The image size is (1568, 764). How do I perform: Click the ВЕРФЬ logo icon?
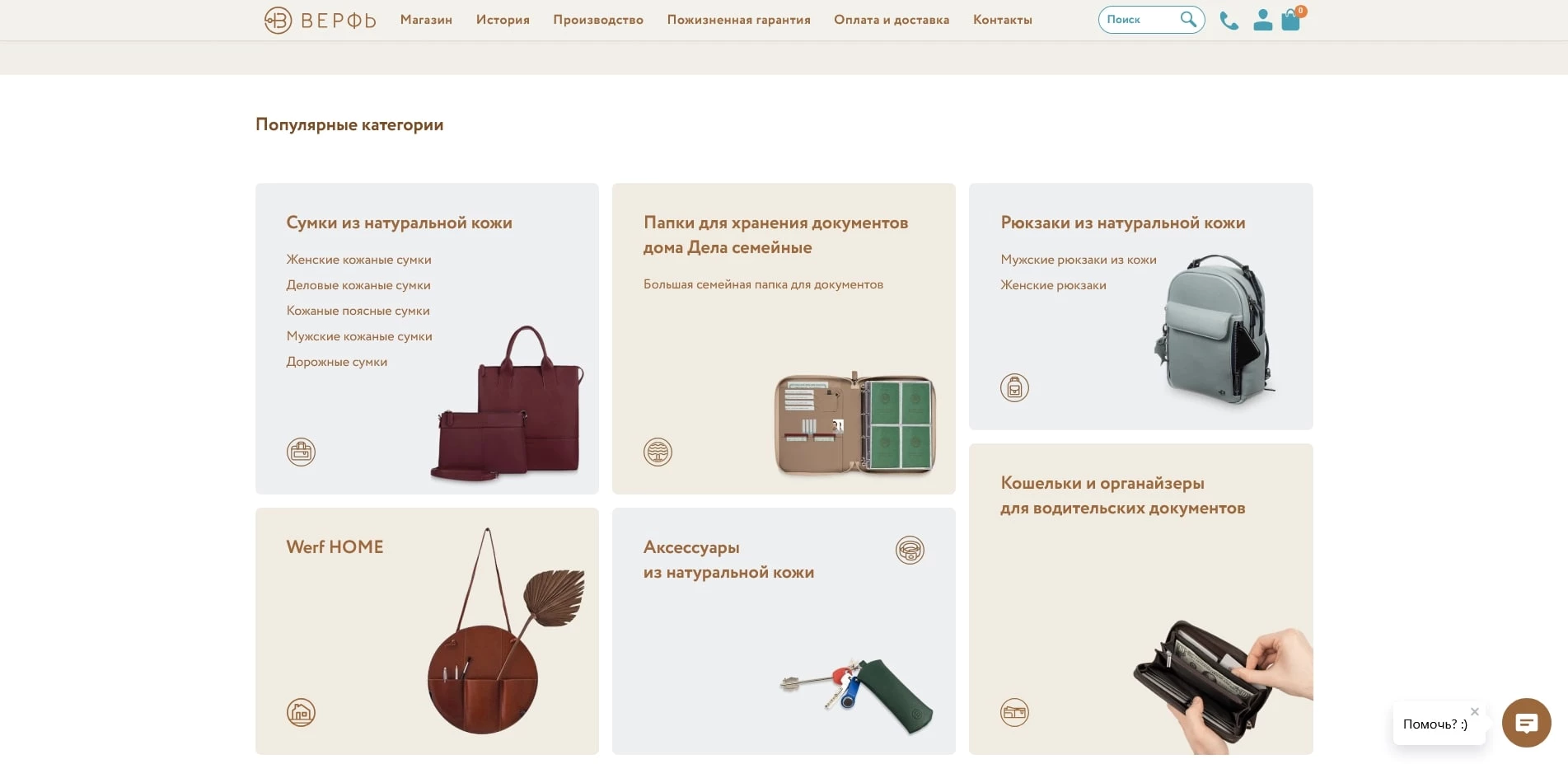[x=278, y=20]
